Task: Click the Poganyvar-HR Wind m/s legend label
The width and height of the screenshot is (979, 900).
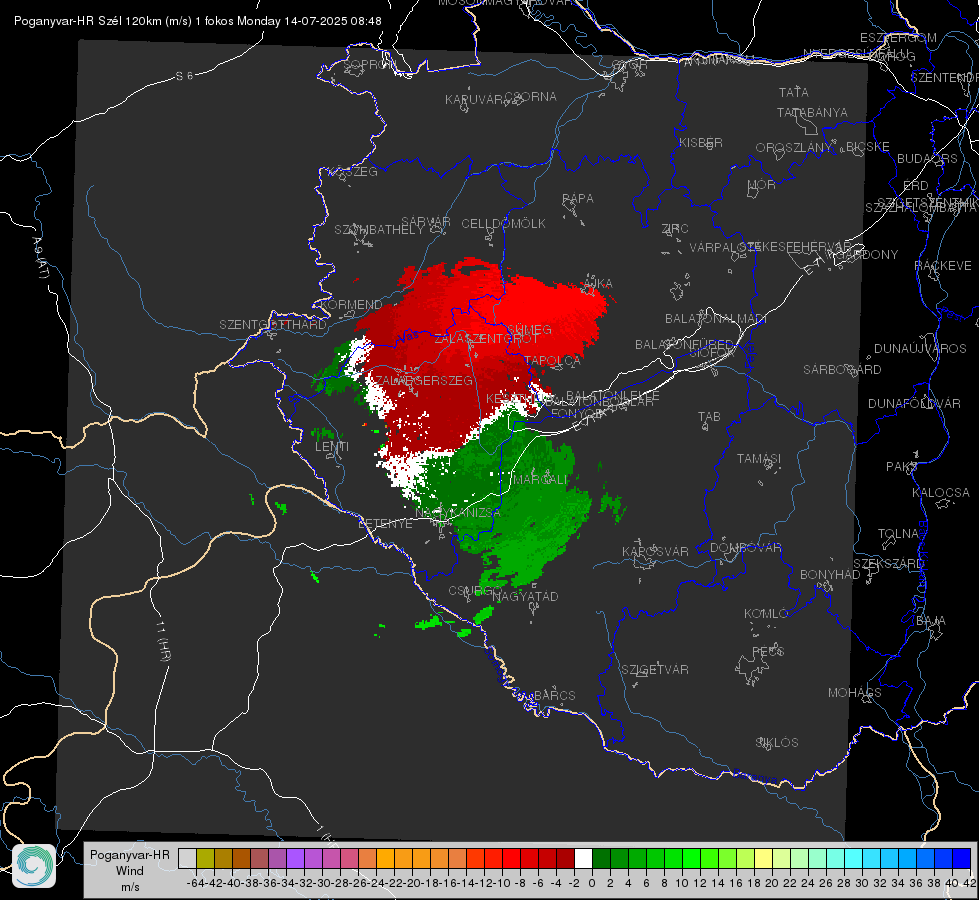Action: (130, 871)
